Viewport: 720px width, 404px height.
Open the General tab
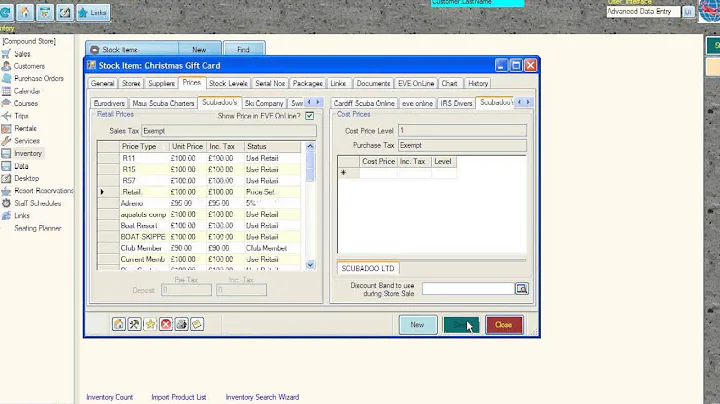(x=102, y=83)
